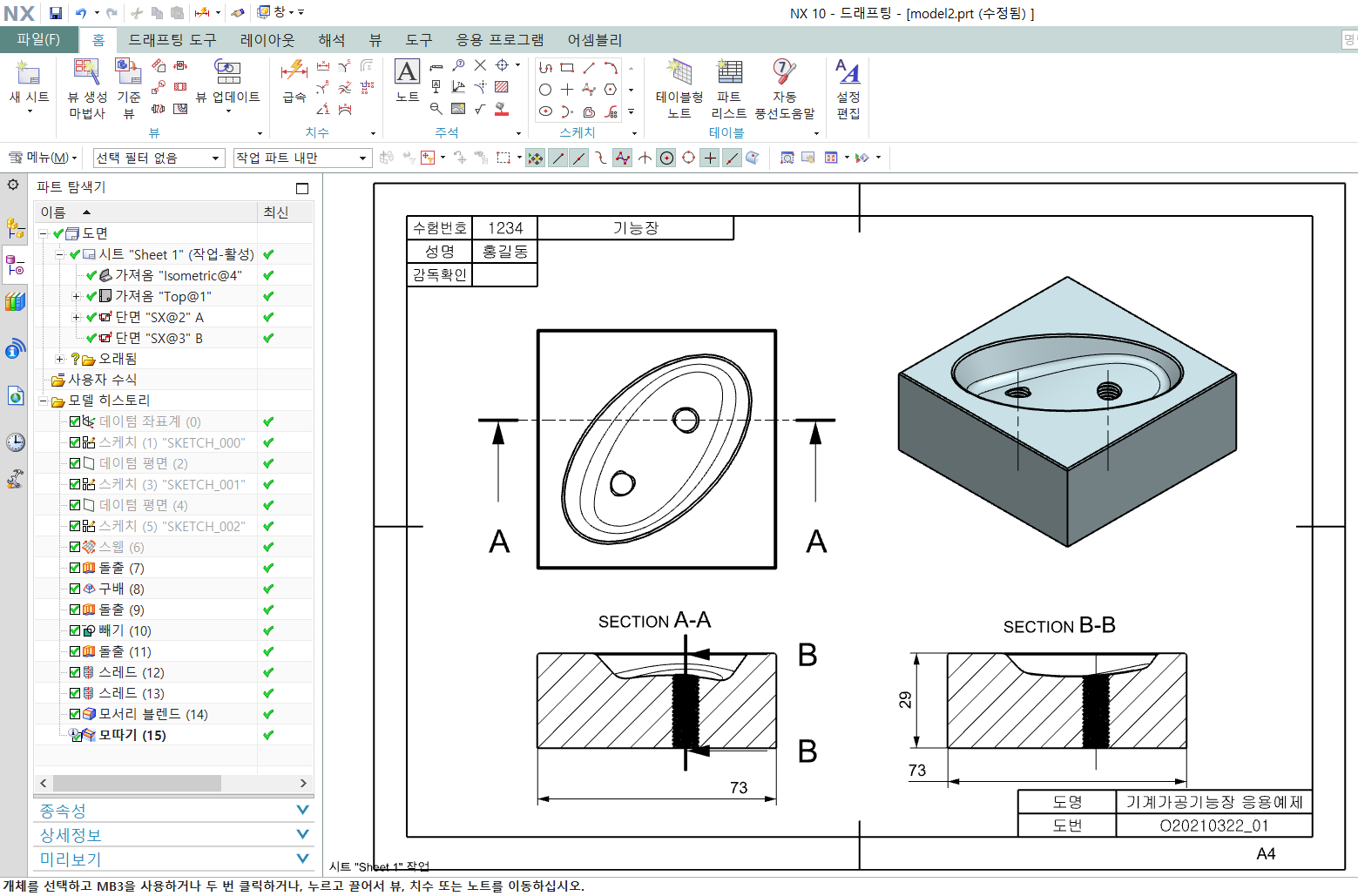This screenshot has width=1358, height=896.
Task: Switch to the 드래프팅 도구 ribbon tab
Action: (172, 40)
